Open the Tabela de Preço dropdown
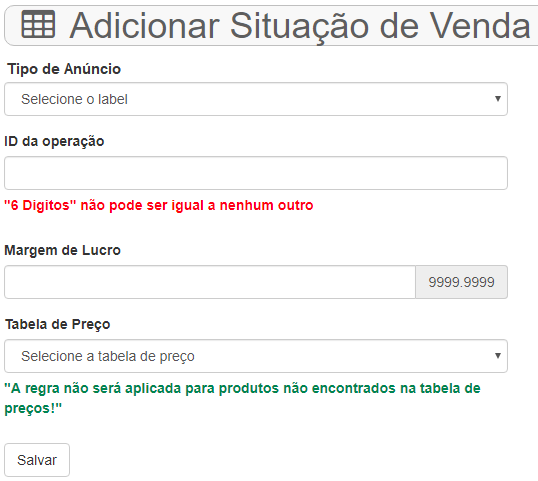The width and height of the screenshot is (538, 481). click(x=256, y=356)
